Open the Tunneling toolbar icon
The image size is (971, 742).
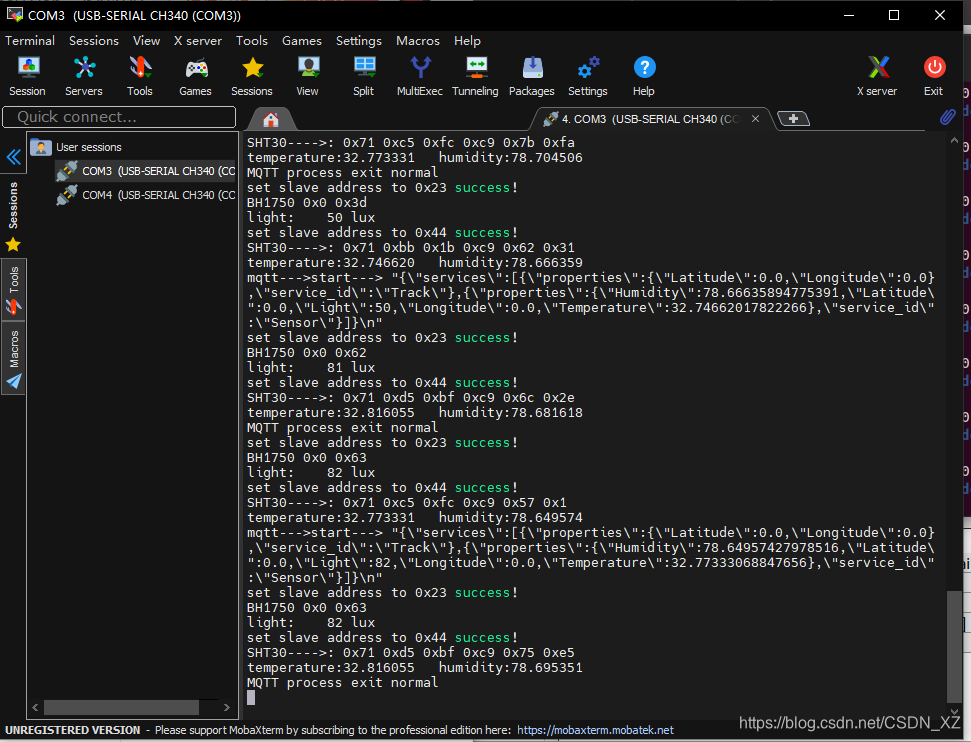point(476,76)
